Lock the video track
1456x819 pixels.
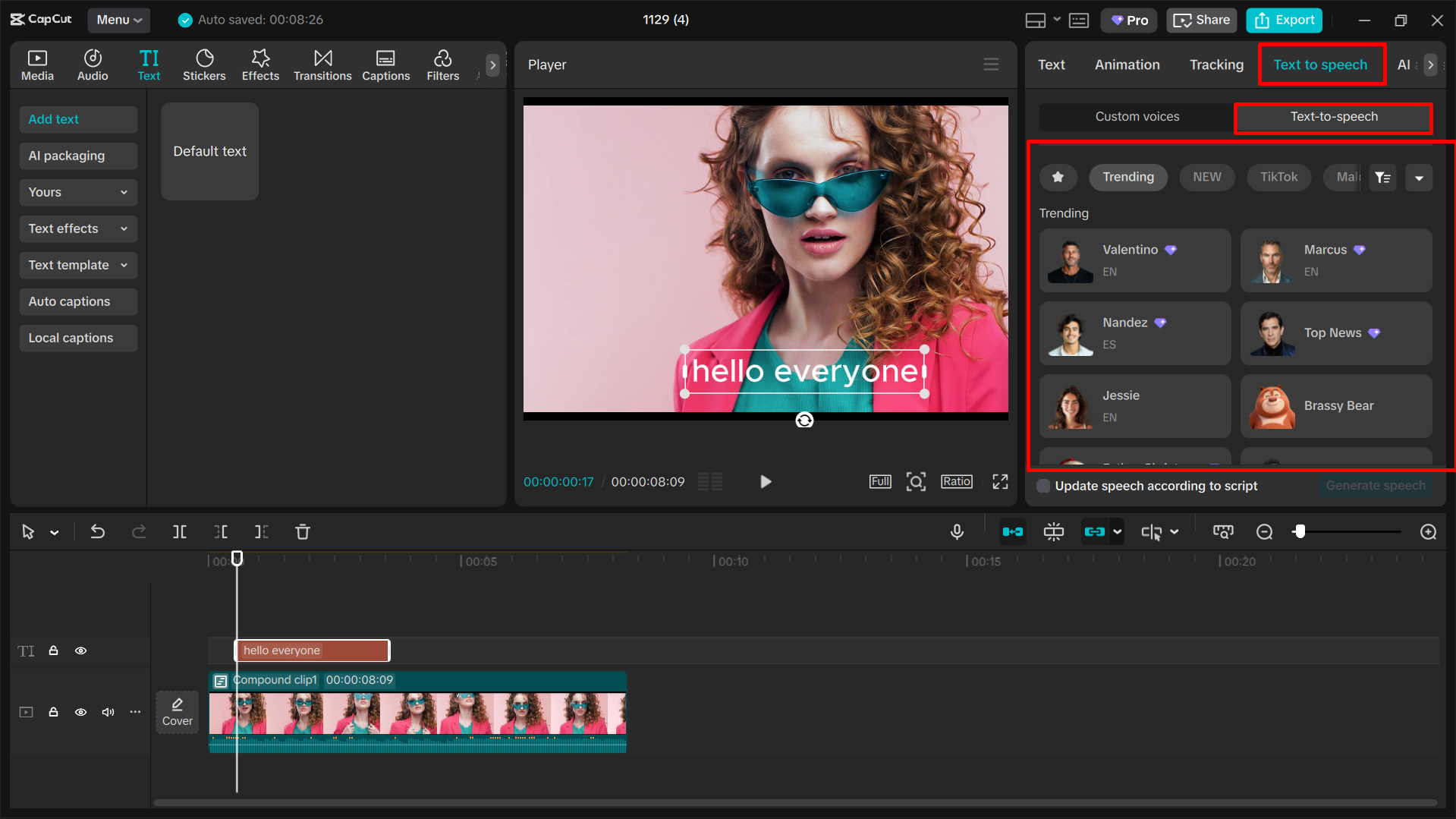54,712
